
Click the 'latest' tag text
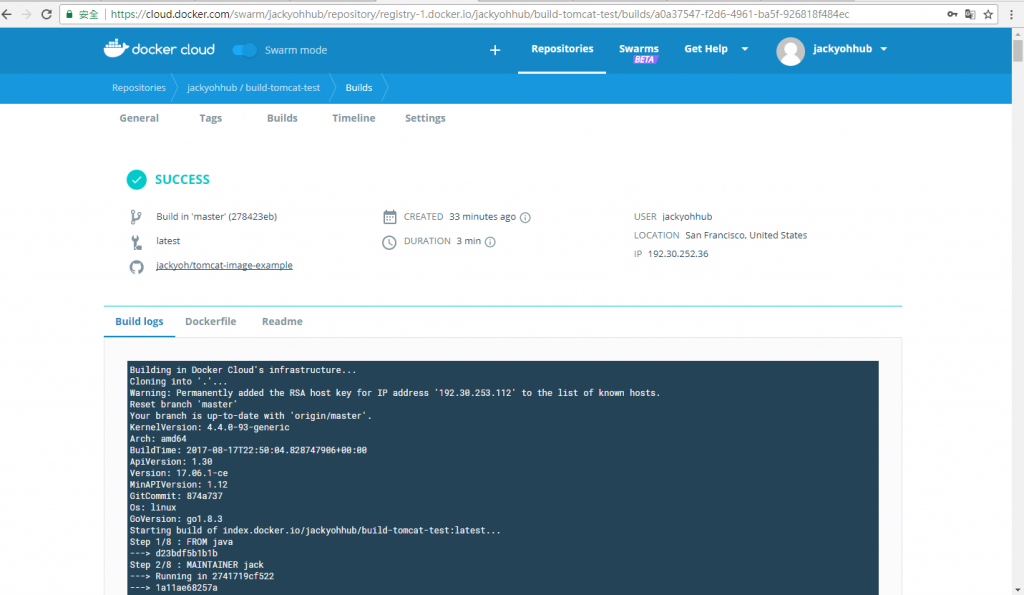(x=168, y=241)
